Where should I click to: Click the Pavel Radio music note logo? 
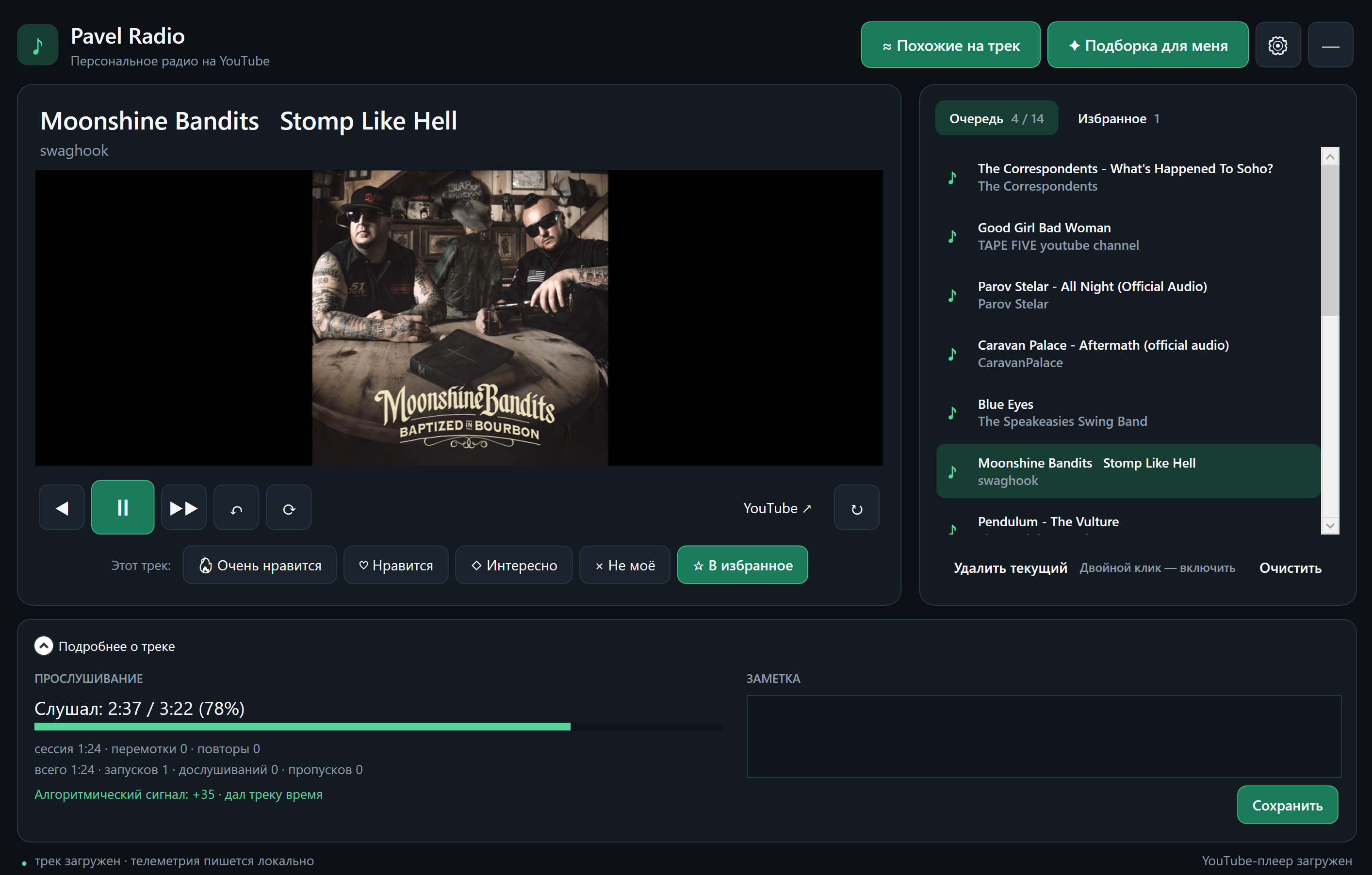click(x=38, y=45)
